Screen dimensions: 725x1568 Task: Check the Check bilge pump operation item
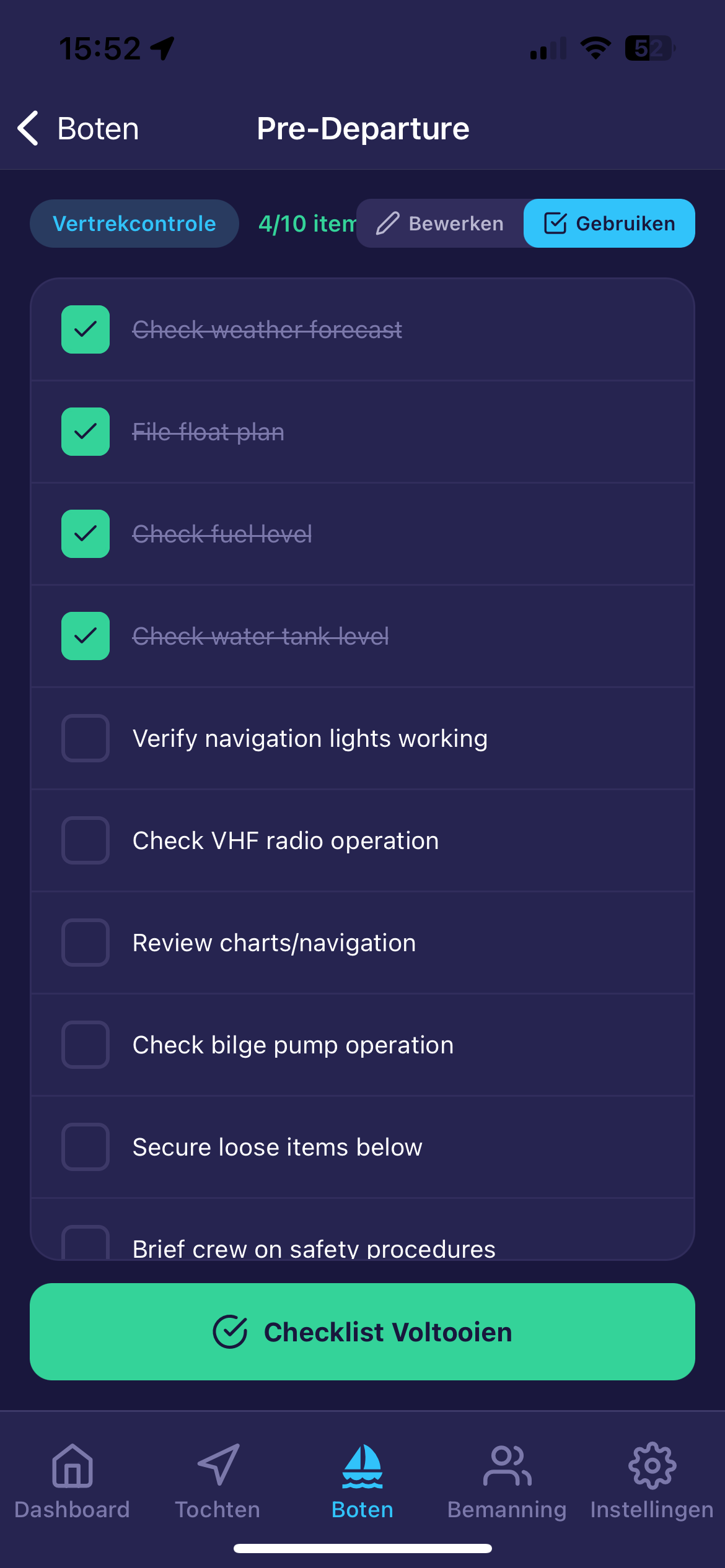(85, 1045)
